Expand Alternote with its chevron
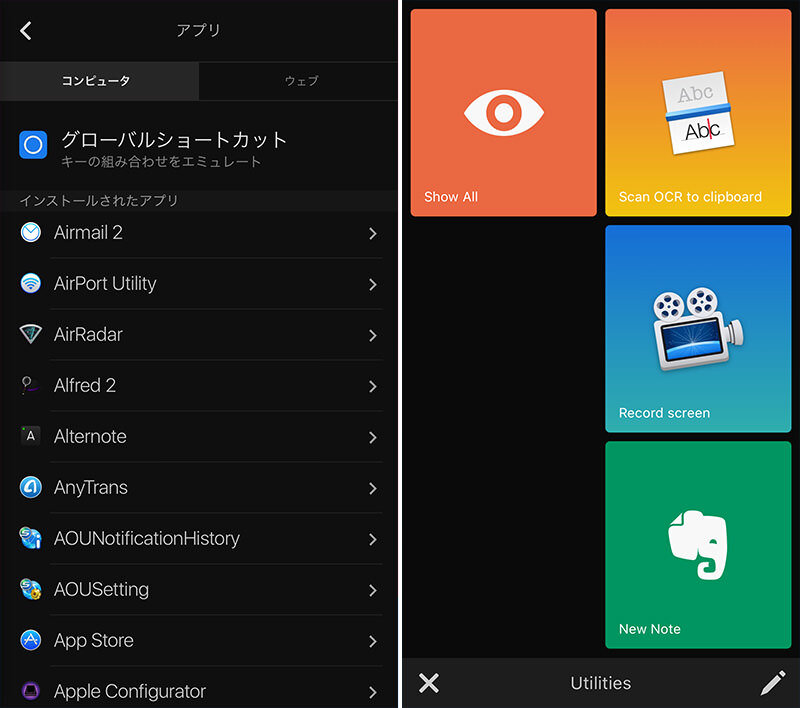 (x=373, y=438)
